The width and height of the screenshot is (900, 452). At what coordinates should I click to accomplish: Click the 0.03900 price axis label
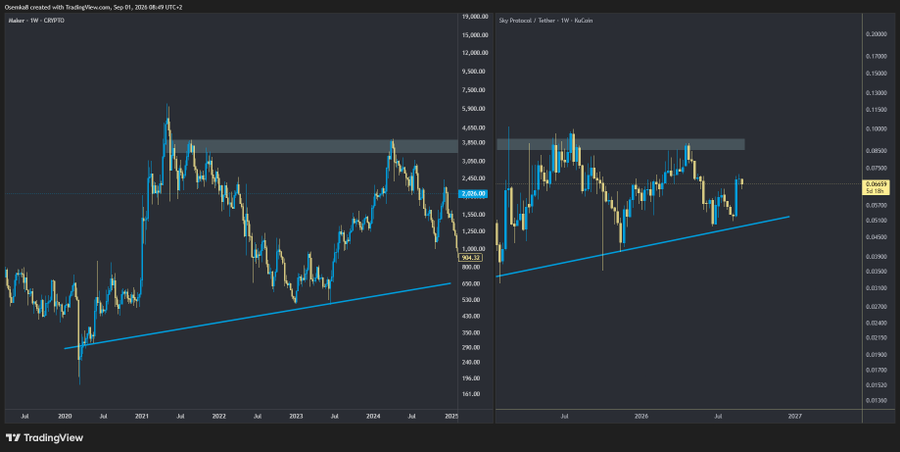click(x=876, y=256)
